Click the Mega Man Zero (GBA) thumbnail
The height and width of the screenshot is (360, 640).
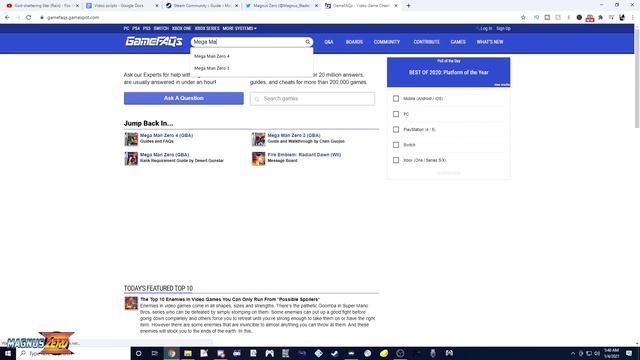coord(131,158)
